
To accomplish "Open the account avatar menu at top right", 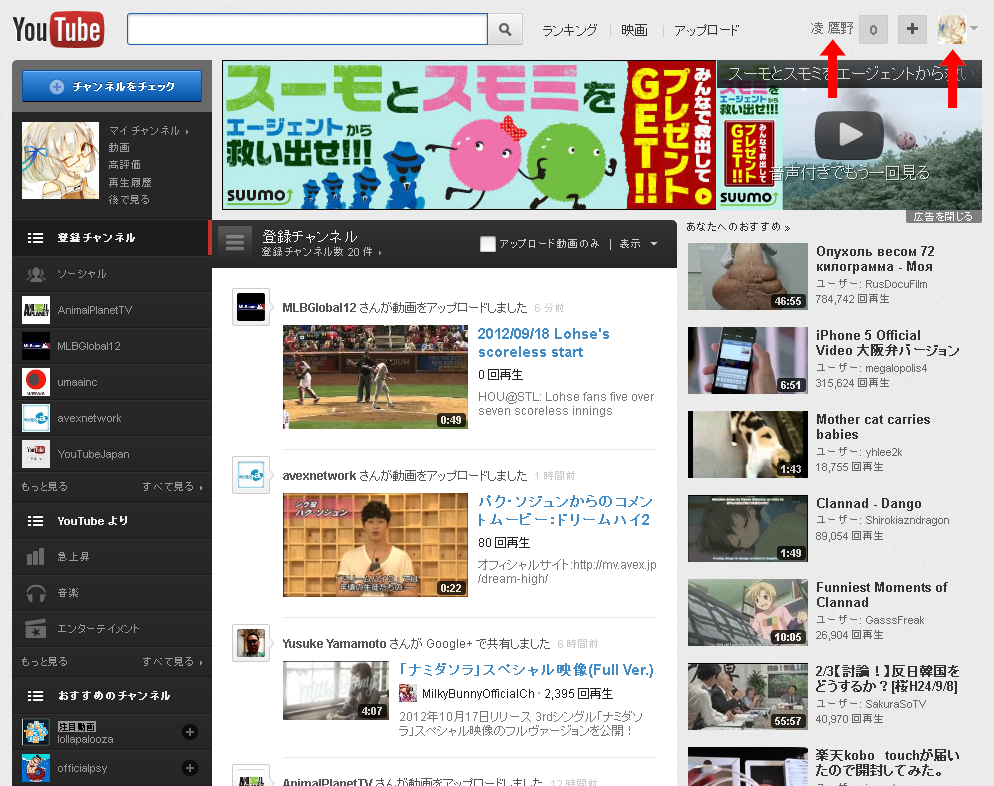I will (x=957, y=29).
